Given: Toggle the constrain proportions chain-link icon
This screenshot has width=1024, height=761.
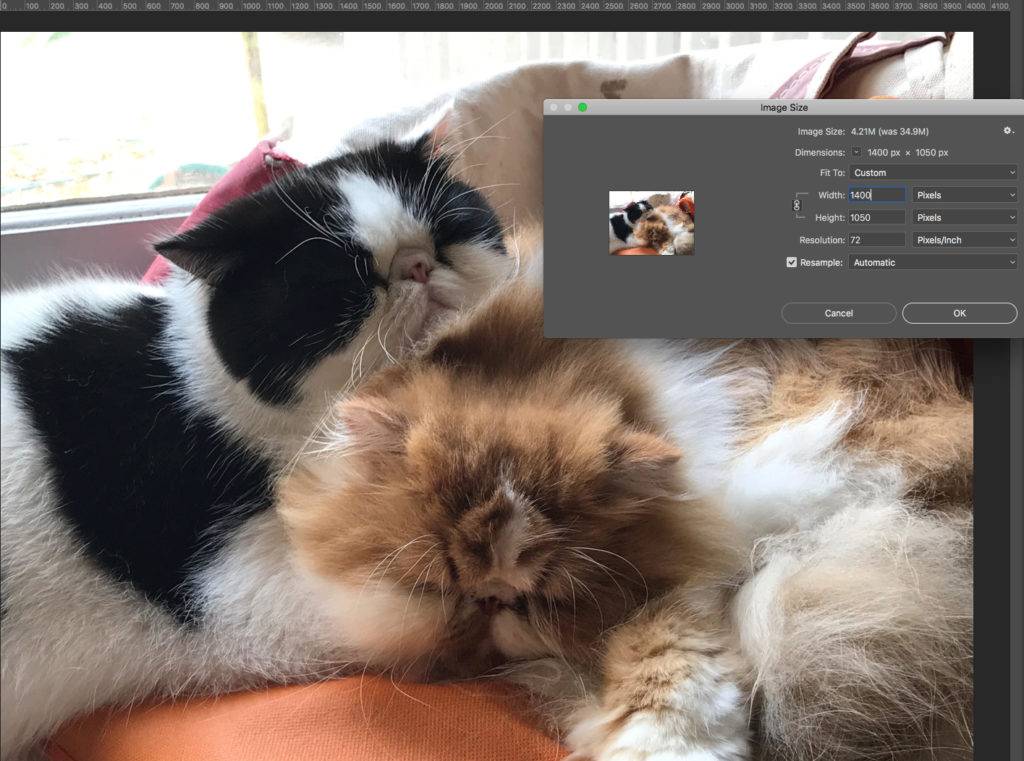Looking at the screenshot, I should (796, 206).
